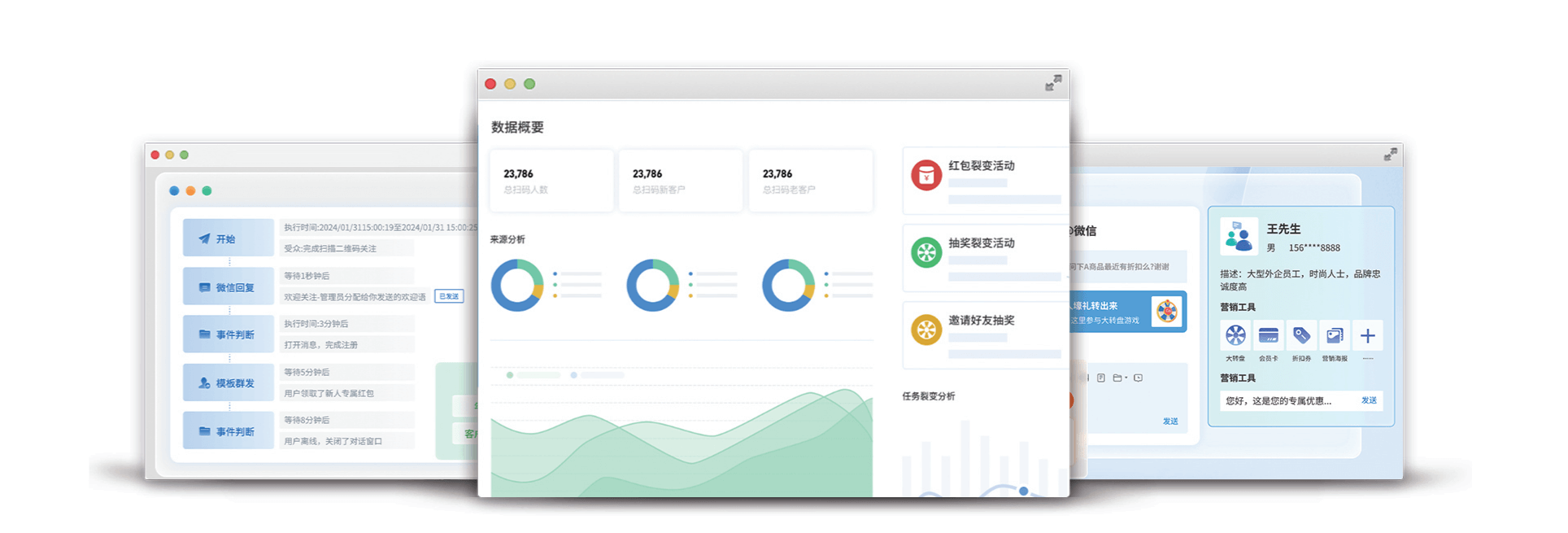This screenshot has height=533, width=1568.
Task: Click the 已发送 status tag
Action: click(449, 296)
